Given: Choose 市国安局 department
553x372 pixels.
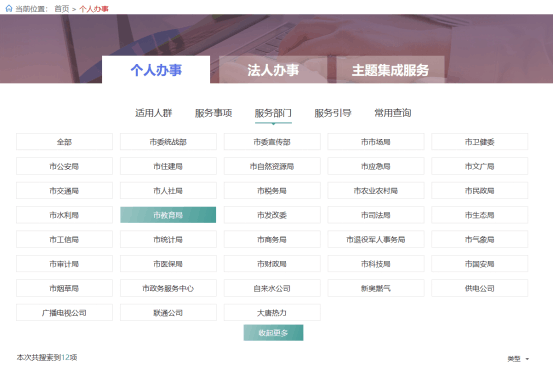Looking at the screenshot, I should click(x=479, y=264).
